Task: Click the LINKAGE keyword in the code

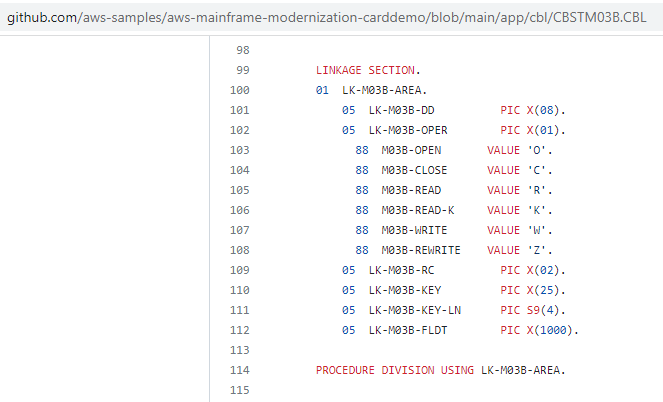Action: click(339, 70)
